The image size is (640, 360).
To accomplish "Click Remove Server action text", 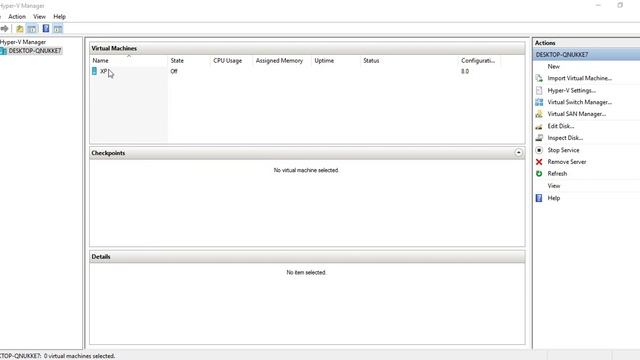I will click(567, 162).
